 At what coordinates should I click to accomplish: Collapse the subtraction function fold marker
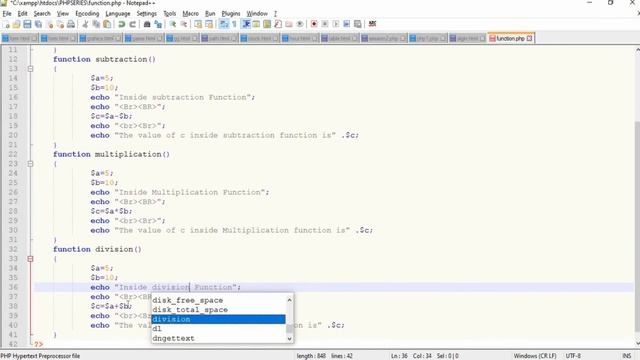click(x=30, y=69)
